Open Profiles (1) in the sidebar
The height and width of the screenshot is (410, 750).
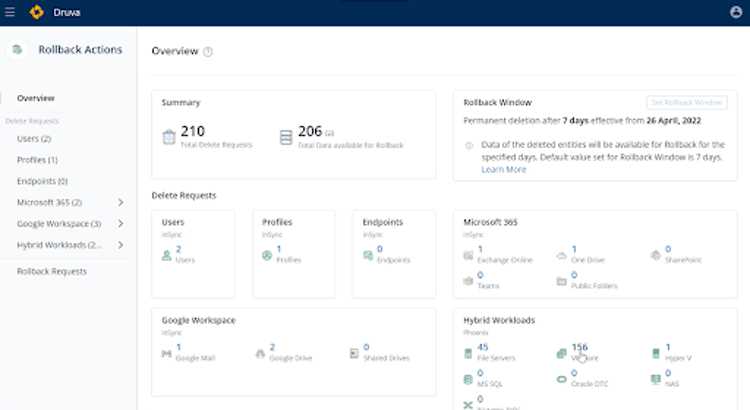tap(37, 160)
